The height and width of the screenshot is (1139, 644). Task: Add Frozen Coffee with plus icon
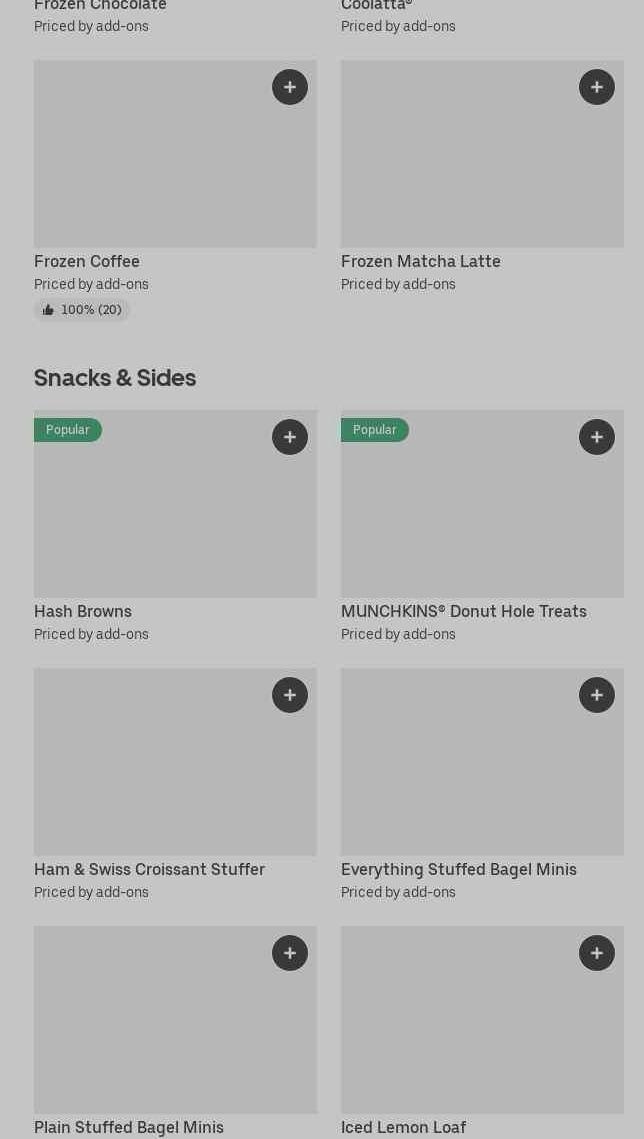[290, 87]
